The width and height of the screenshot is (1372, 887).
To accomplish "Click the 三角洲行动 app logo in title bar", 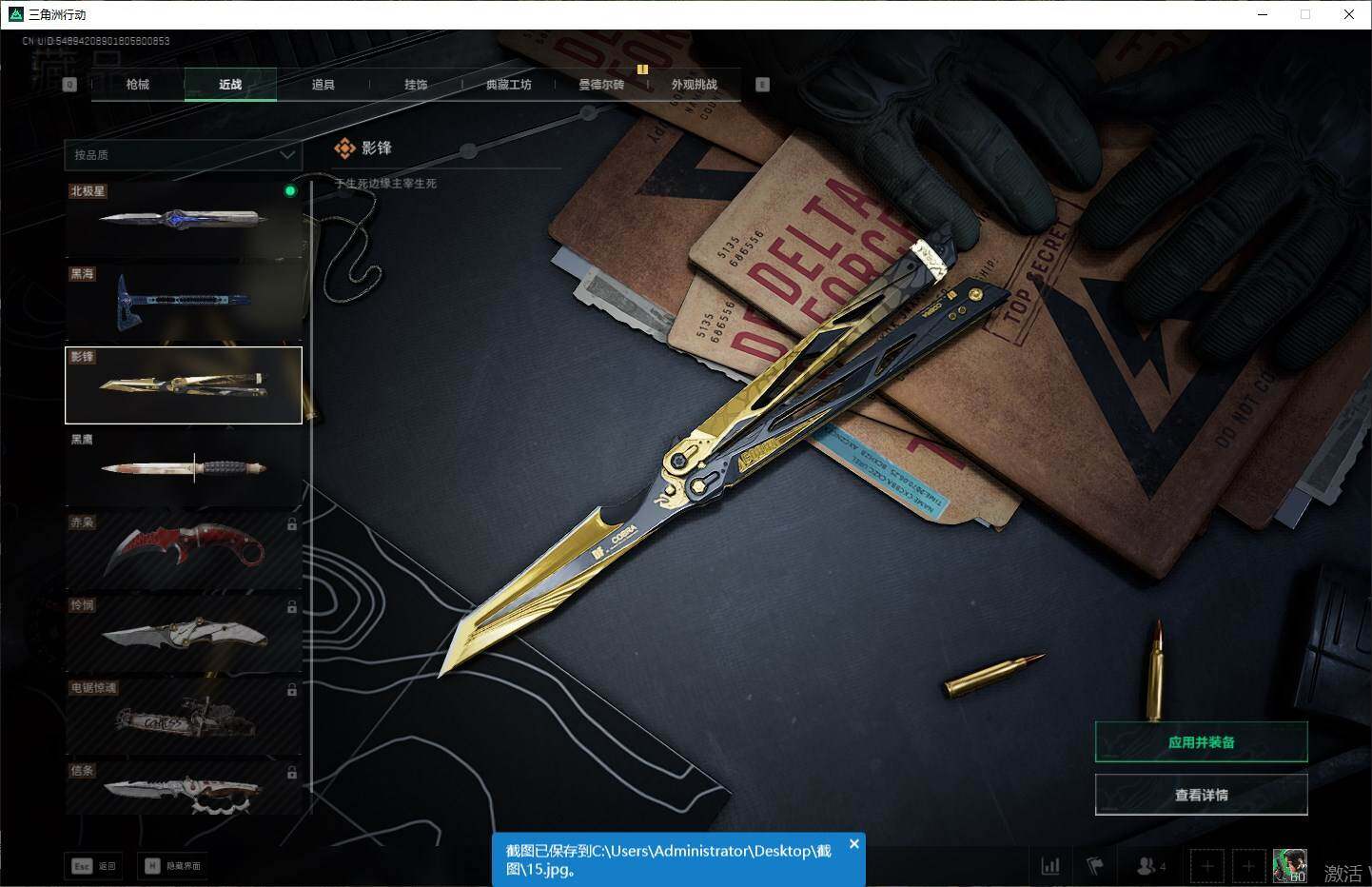I will click(x=15, y=14).
